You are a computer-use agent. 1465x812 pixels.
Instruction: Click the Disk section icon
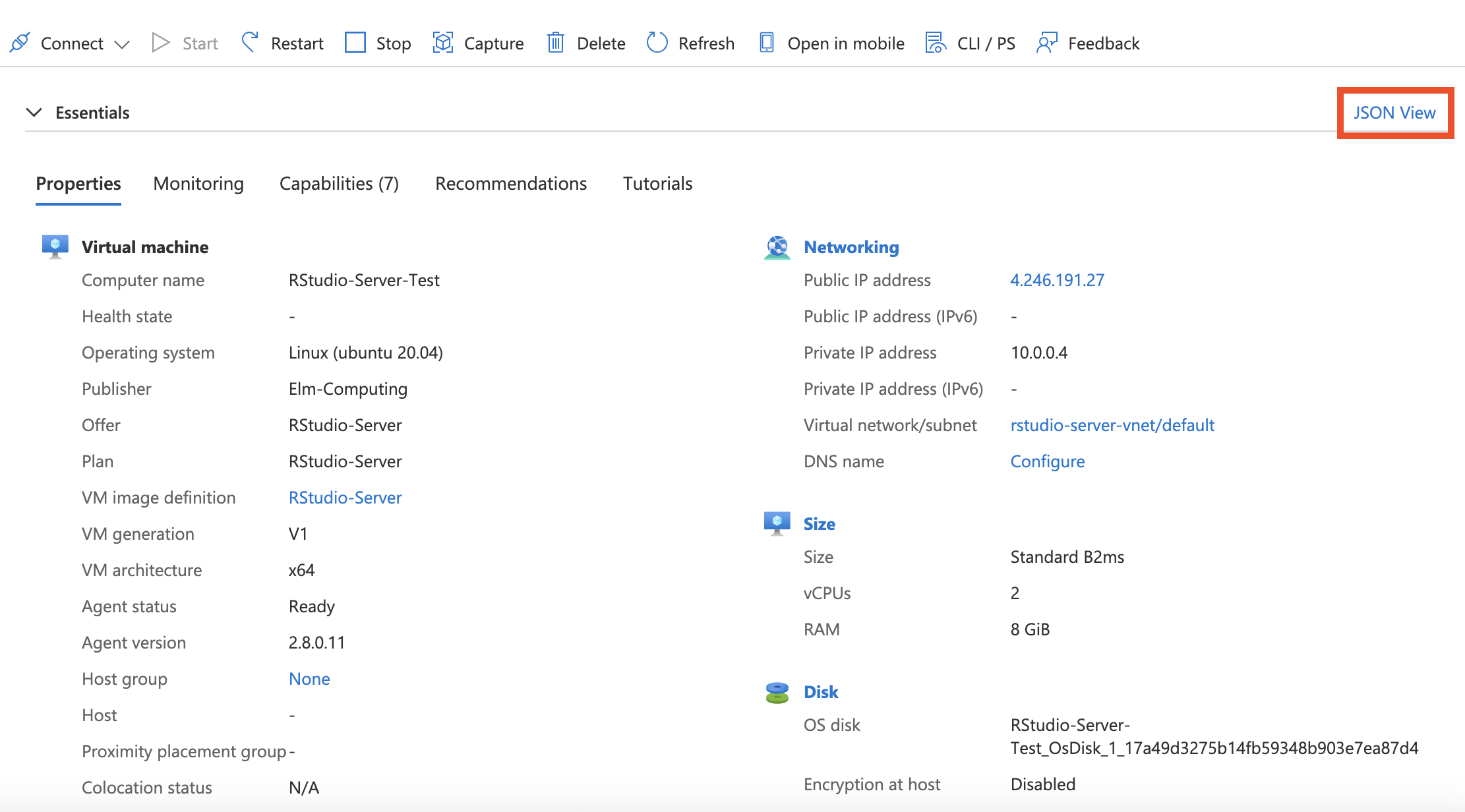tap(777, 691)
